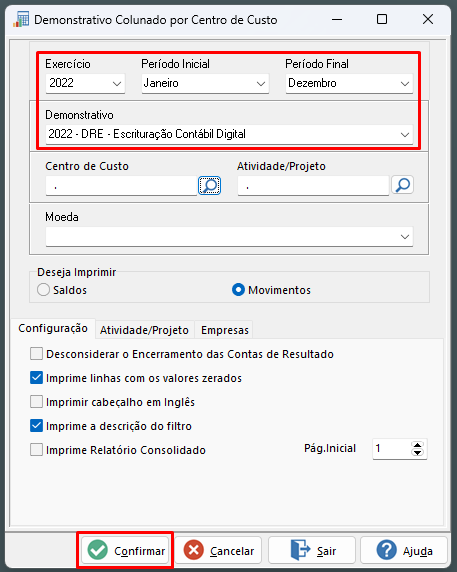Open the Atividade/Projeto search magnifier
The height and width of the screenshot is (572, 457).
[x=402, y=185]
